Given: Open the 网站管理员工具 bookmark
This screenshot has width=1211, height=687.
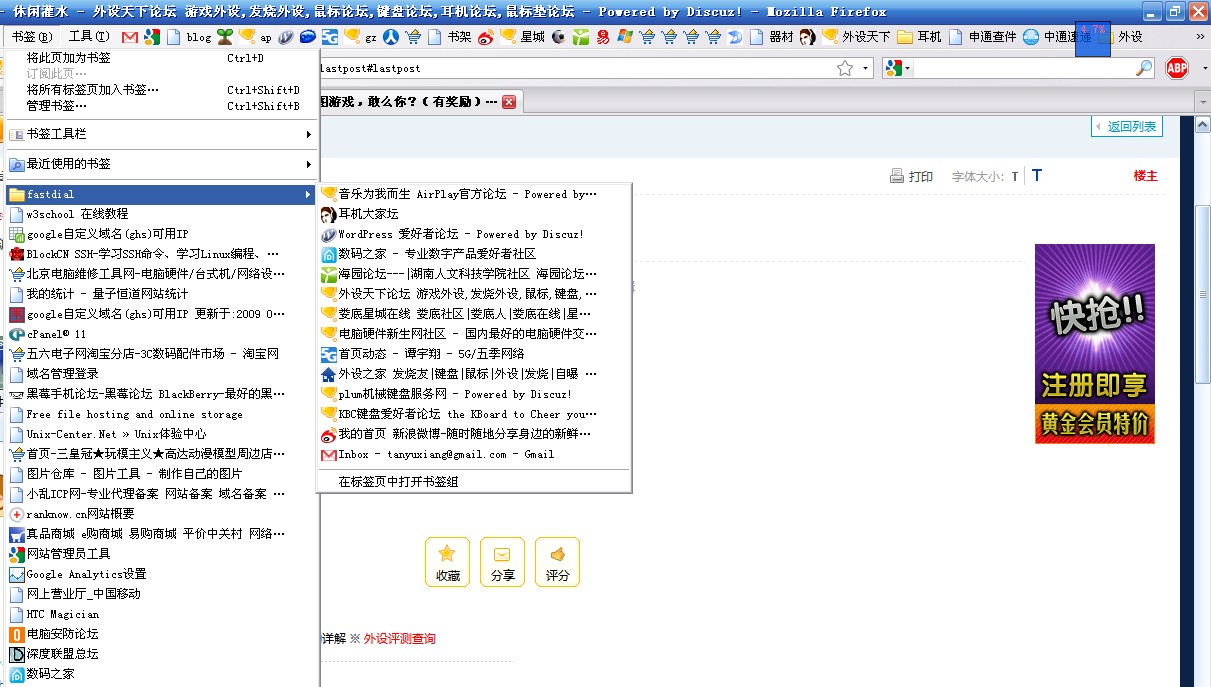Looking at the screenshot, I should point(162,554).
